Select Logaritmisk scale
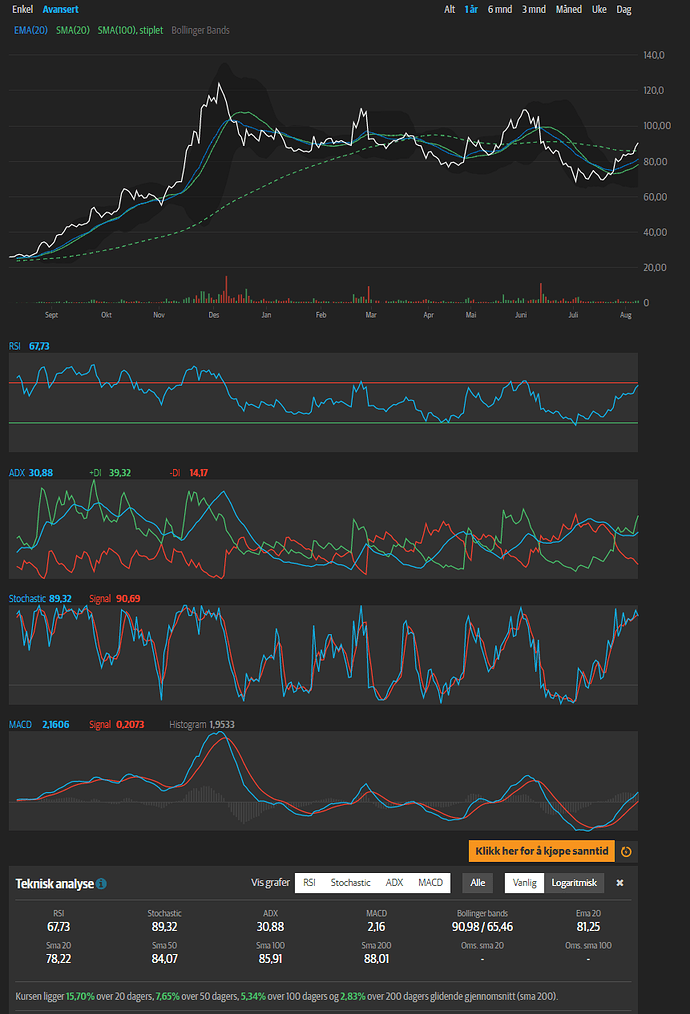The image size is (690, 1014). click(x=574, y=883)
